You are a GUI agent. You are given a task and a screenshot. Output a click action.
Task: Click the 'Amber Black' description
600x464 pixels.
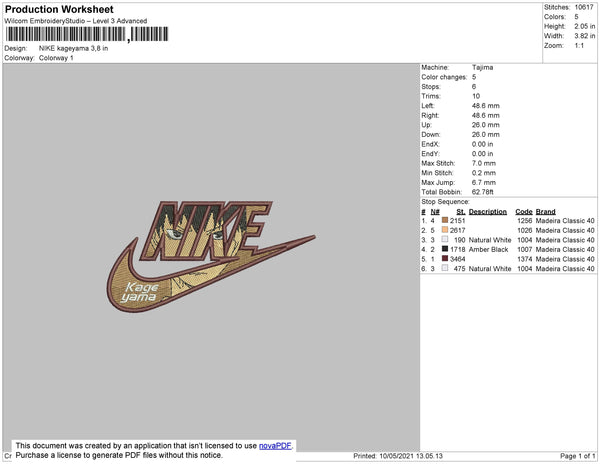[x=488, y=249]
